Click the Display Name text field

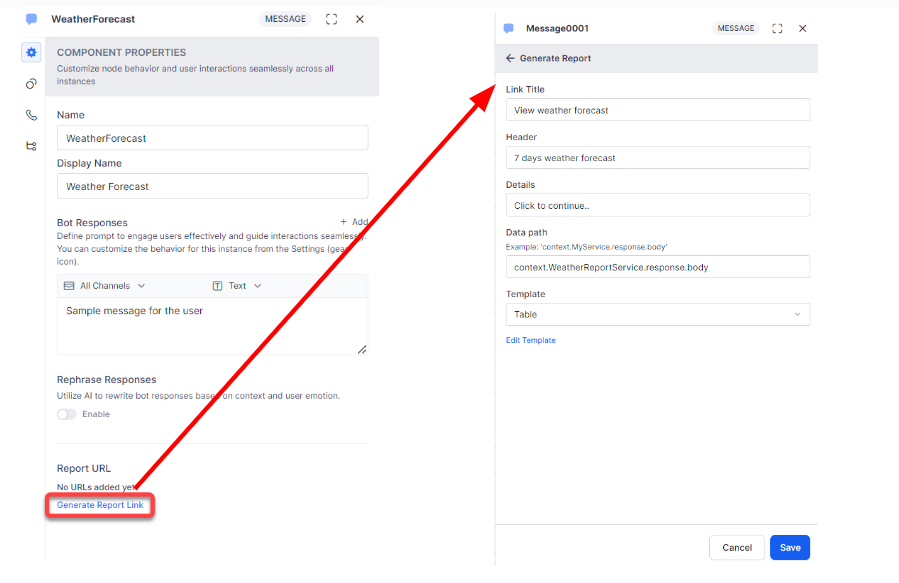point(212,186)
